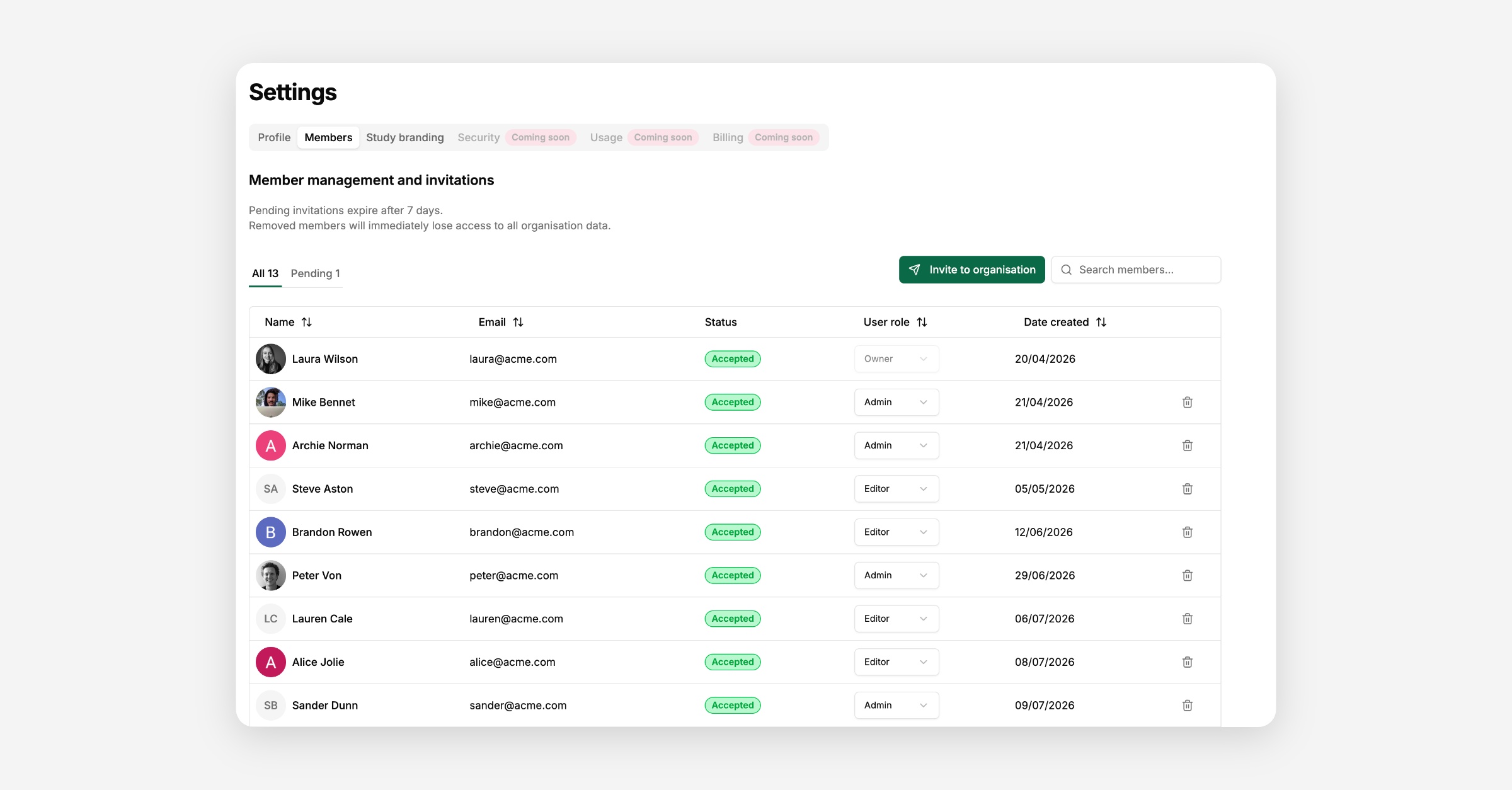Click the date 12/06/2026

[x=1043, y=532]
